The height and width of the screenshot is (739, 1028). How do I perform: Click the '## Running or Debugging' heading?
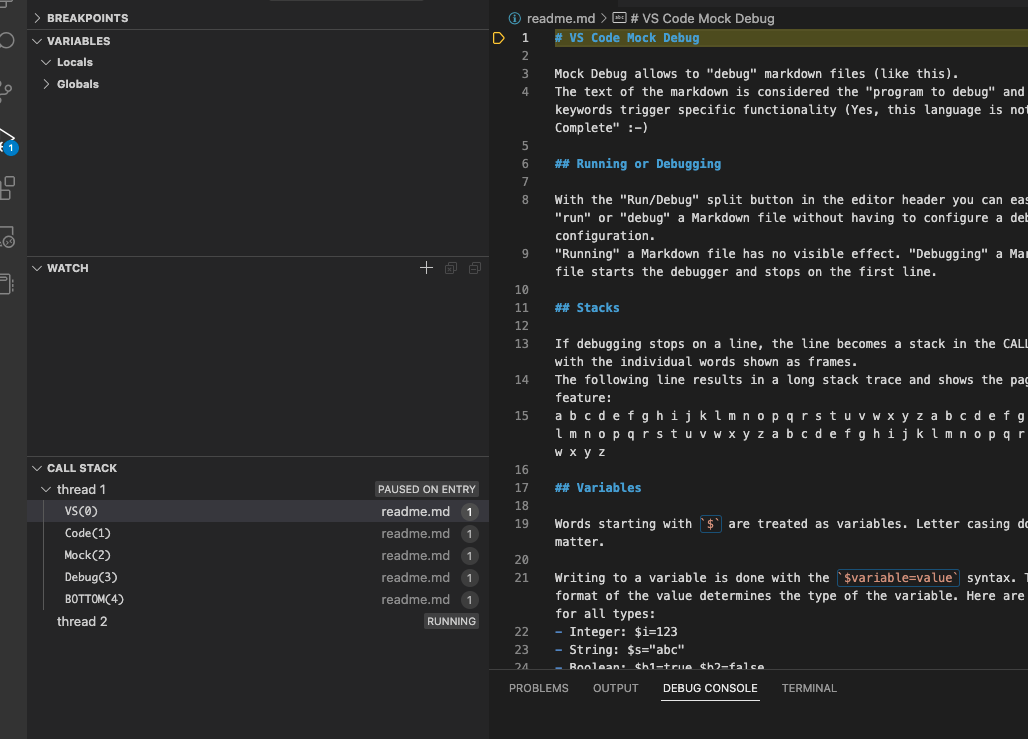[638, 164]
